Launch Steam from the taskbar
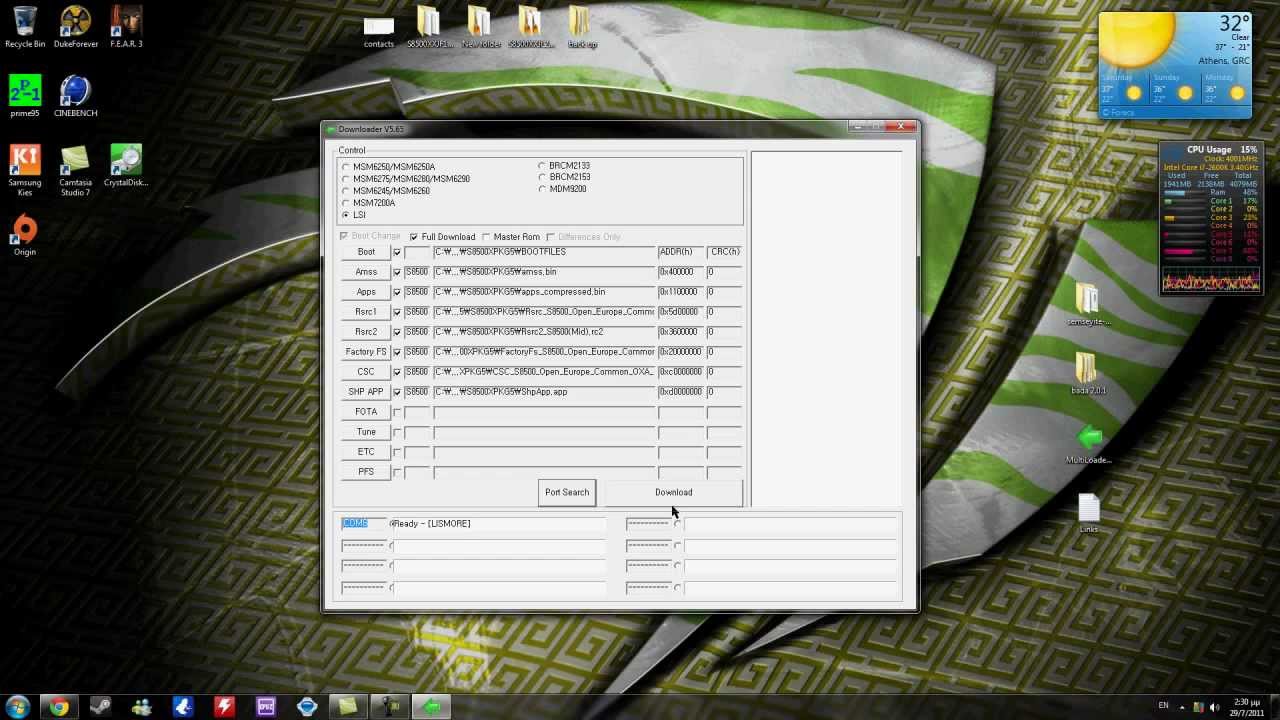 coord(100,707)
